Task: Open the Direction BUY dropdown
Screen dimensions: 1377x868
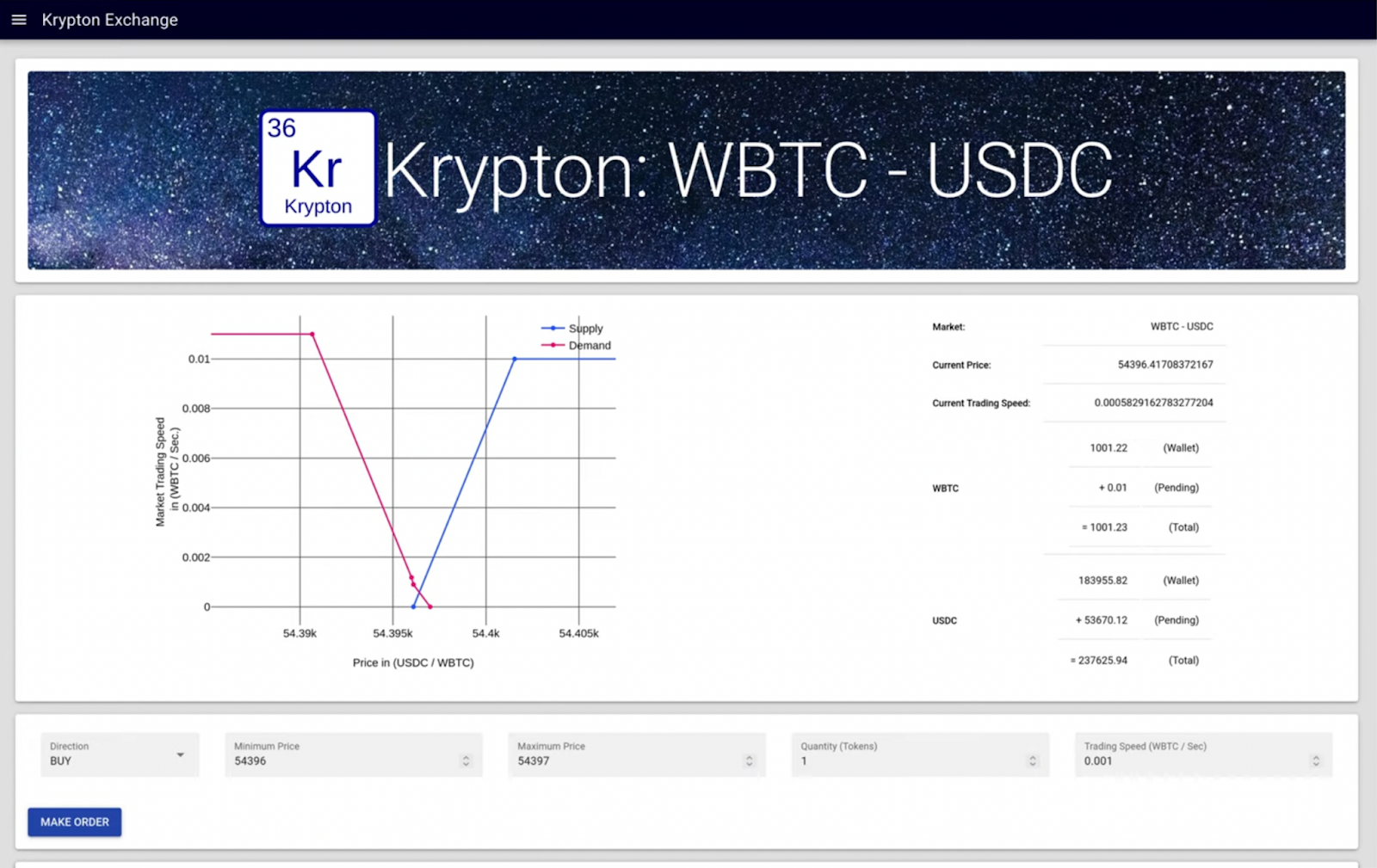Action: pos(120,754)
